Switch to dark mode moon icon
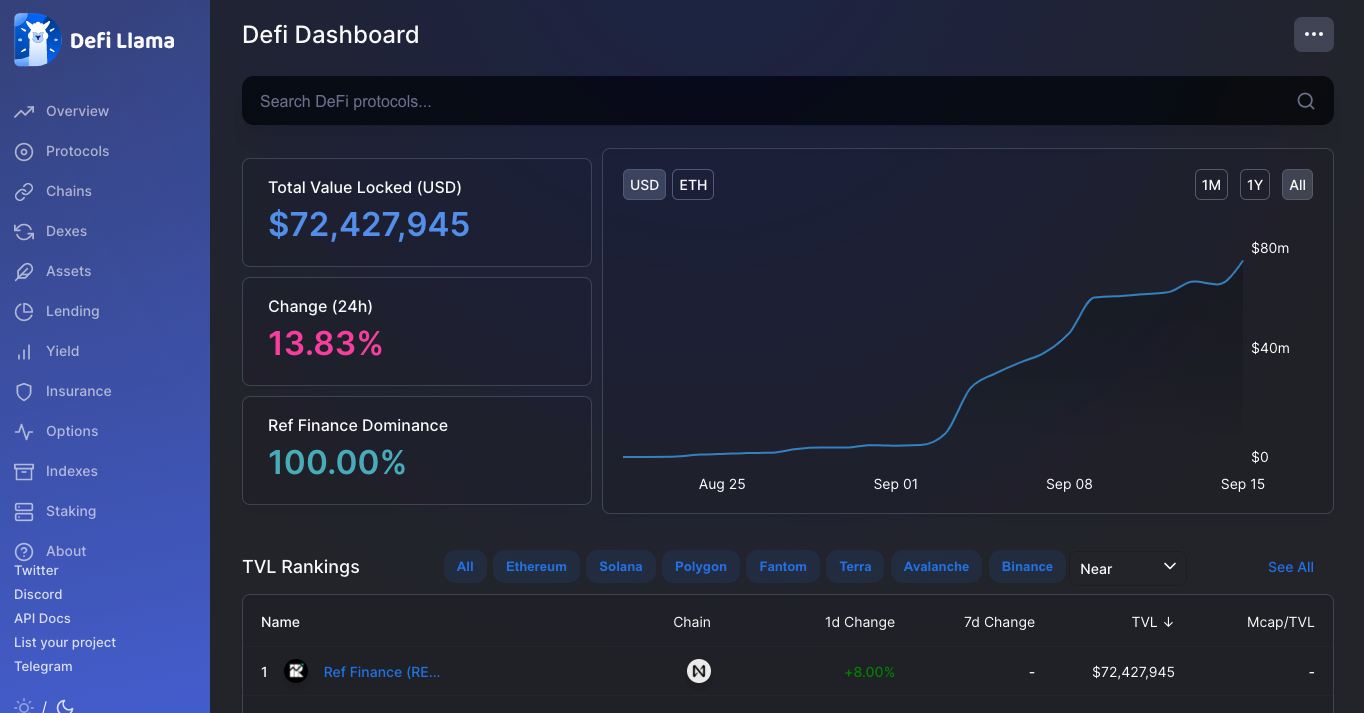Viewport: 1364px width, 713px height. [64, 706]
